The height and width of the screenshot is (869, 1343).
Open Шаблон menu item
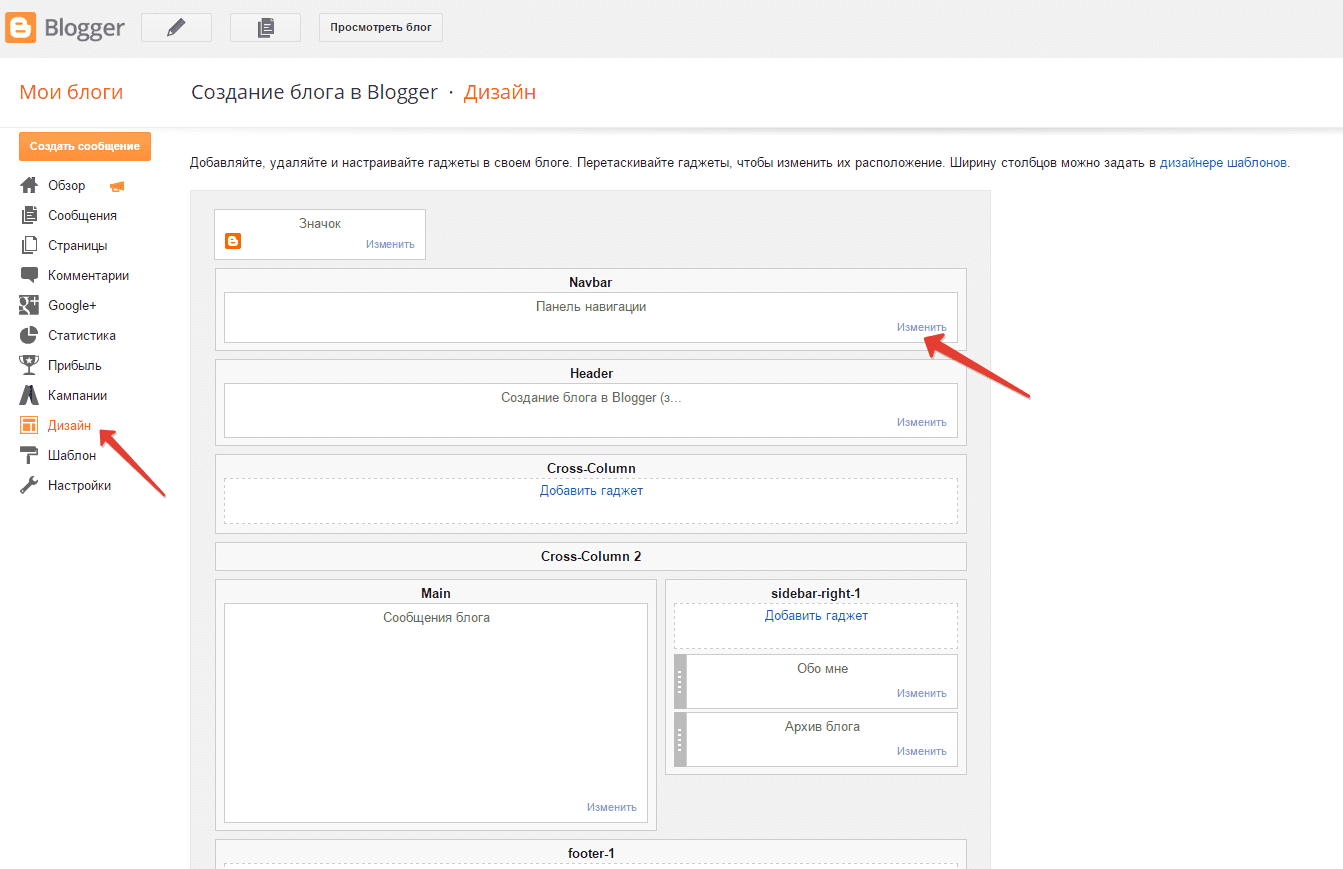tap(72, 455)
